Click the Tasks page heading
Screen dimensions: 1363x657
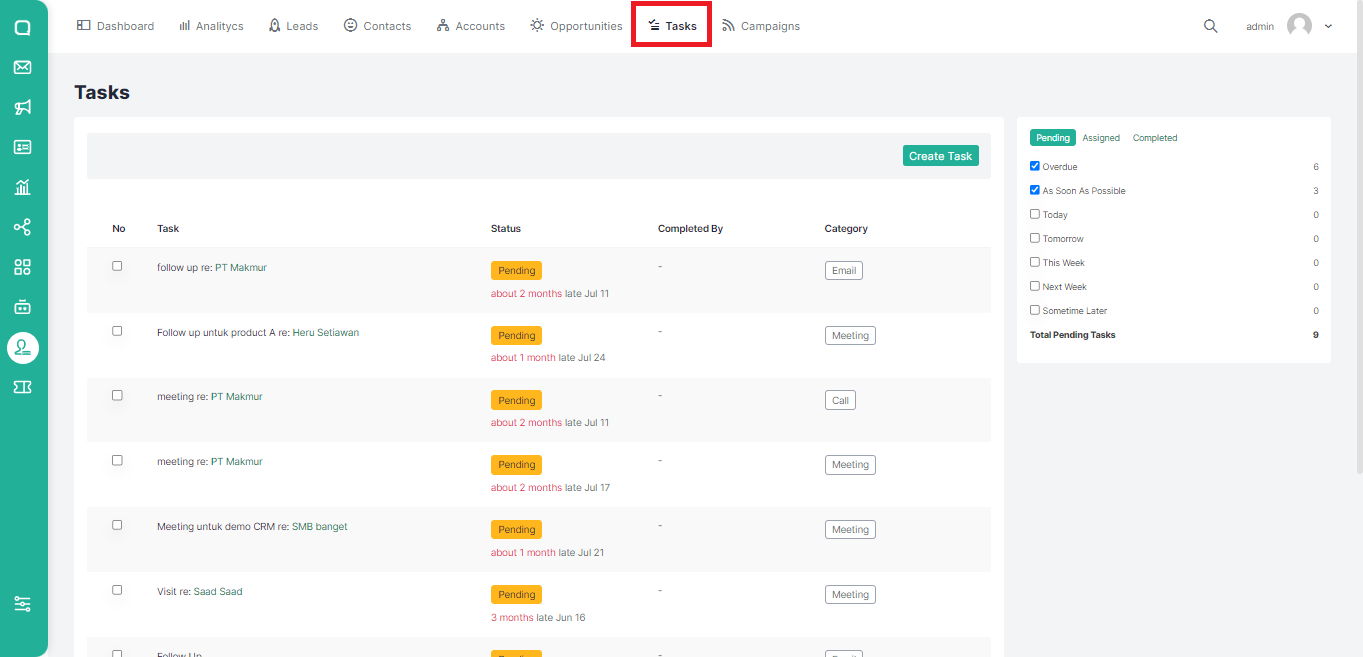(102, 92)
